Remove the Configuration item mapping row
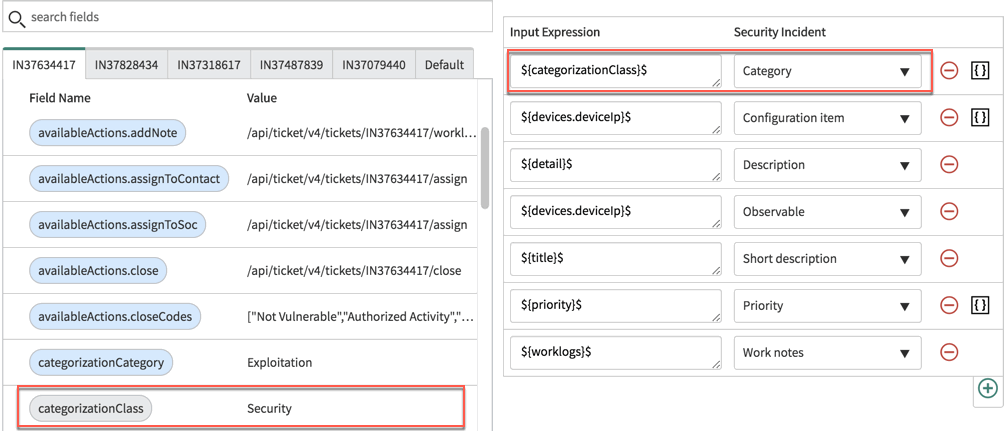1004x431 pixels. click(948, 118)
